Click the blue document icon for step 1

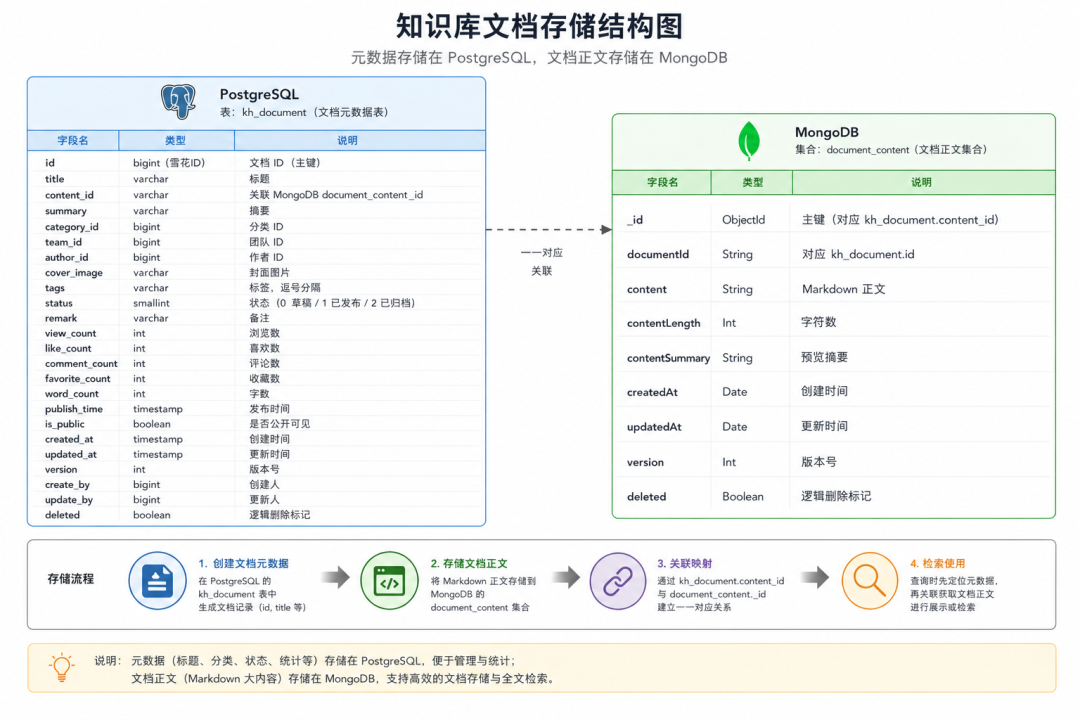click(x=157, y=581)
